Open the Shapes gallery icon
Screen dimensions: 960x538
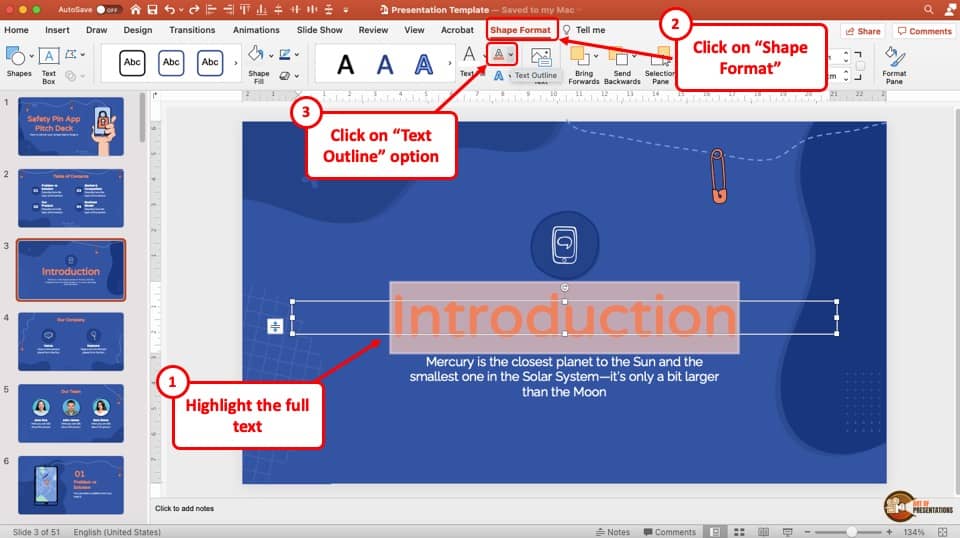click(x=15, y=56)
